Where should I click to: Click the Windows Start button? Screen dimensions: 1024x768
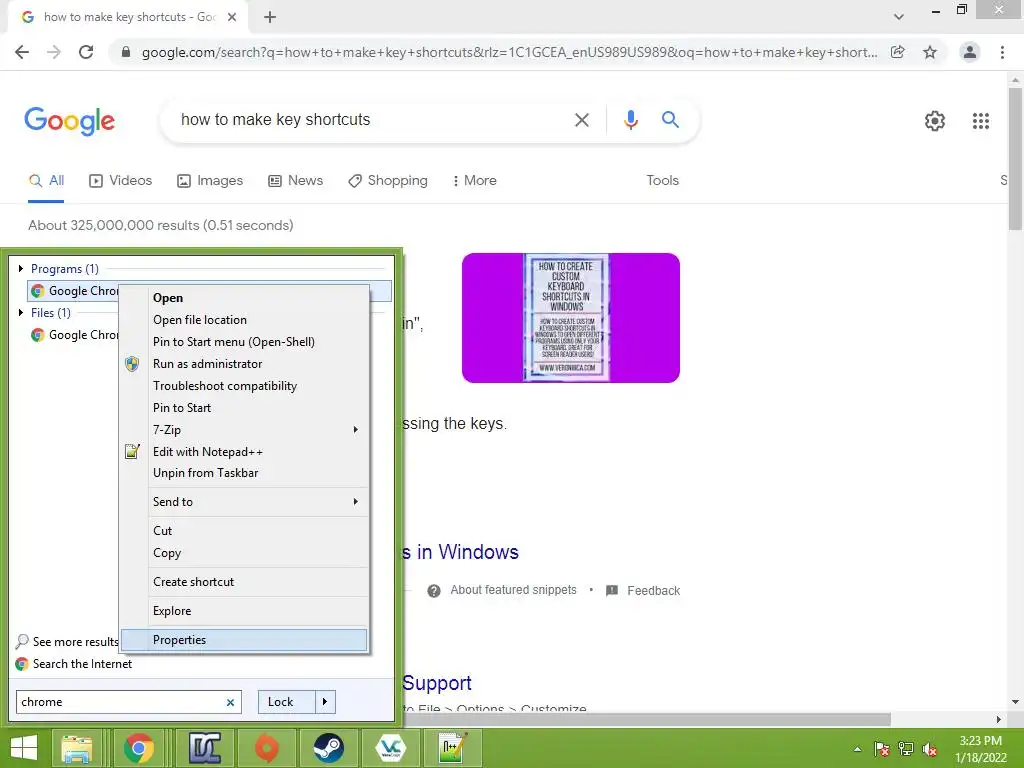click(x=24, y=748)
